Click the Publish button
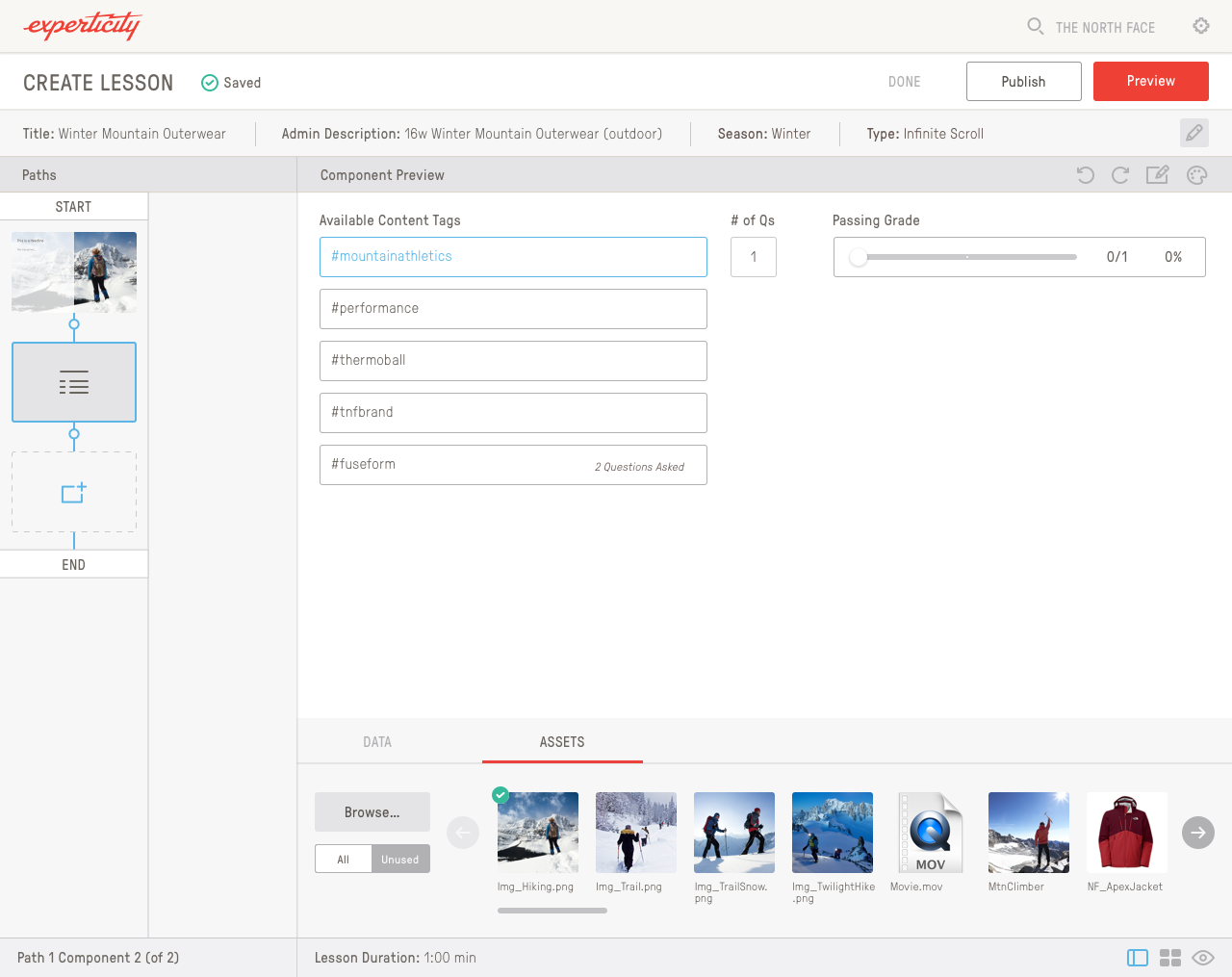Screen dimensions: 1232x977 [x=1024, y=82]
